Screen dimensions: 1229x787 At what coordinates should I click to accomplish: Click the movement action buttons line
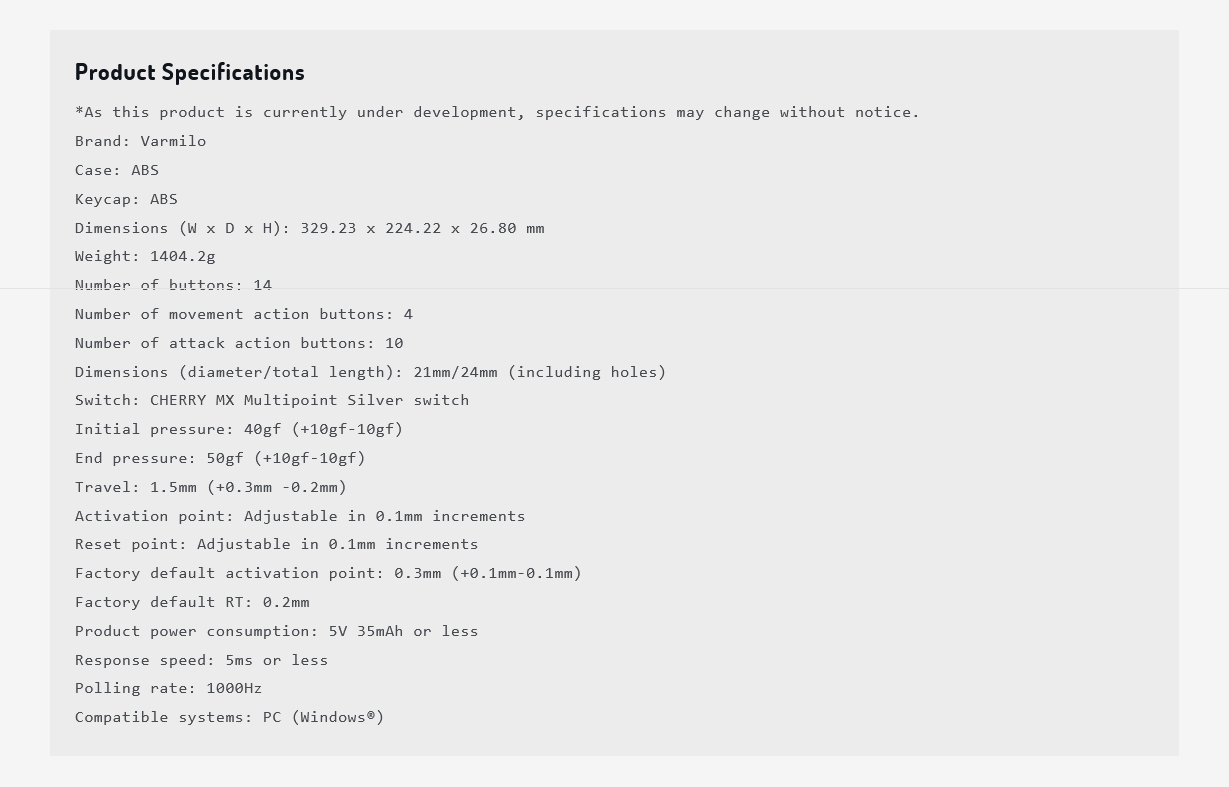[x=244, y=314]
